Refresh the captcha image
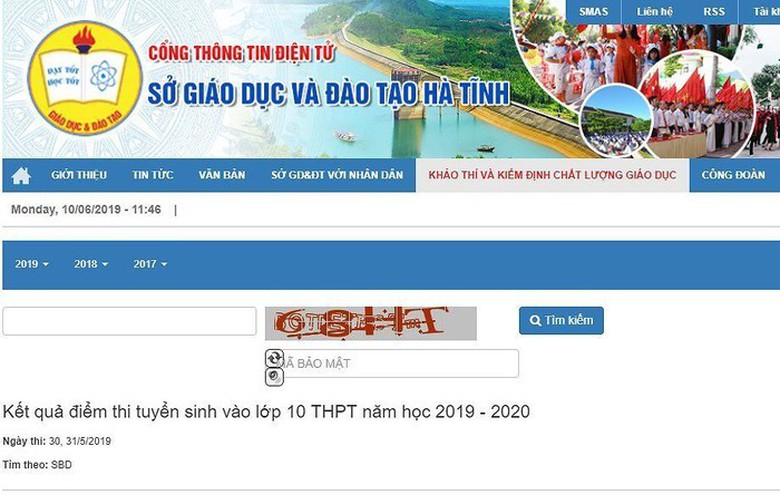This screenshot has height=504, width=780. click(274, 358)
